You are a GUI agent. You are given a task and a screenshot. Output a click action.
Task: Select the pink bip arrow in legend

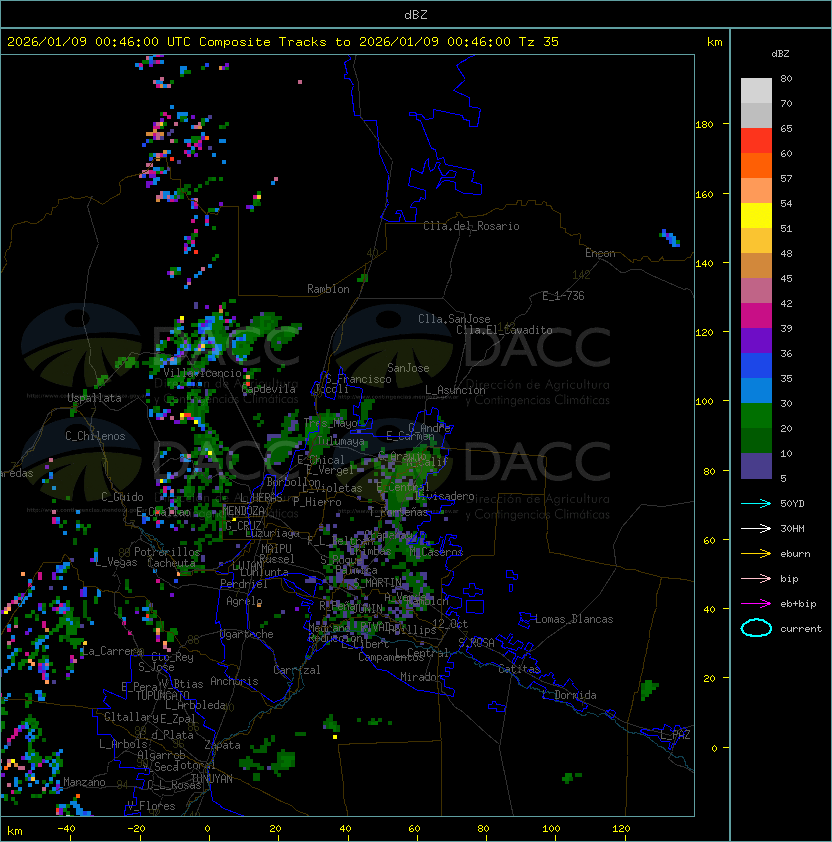tap(756, 578)
